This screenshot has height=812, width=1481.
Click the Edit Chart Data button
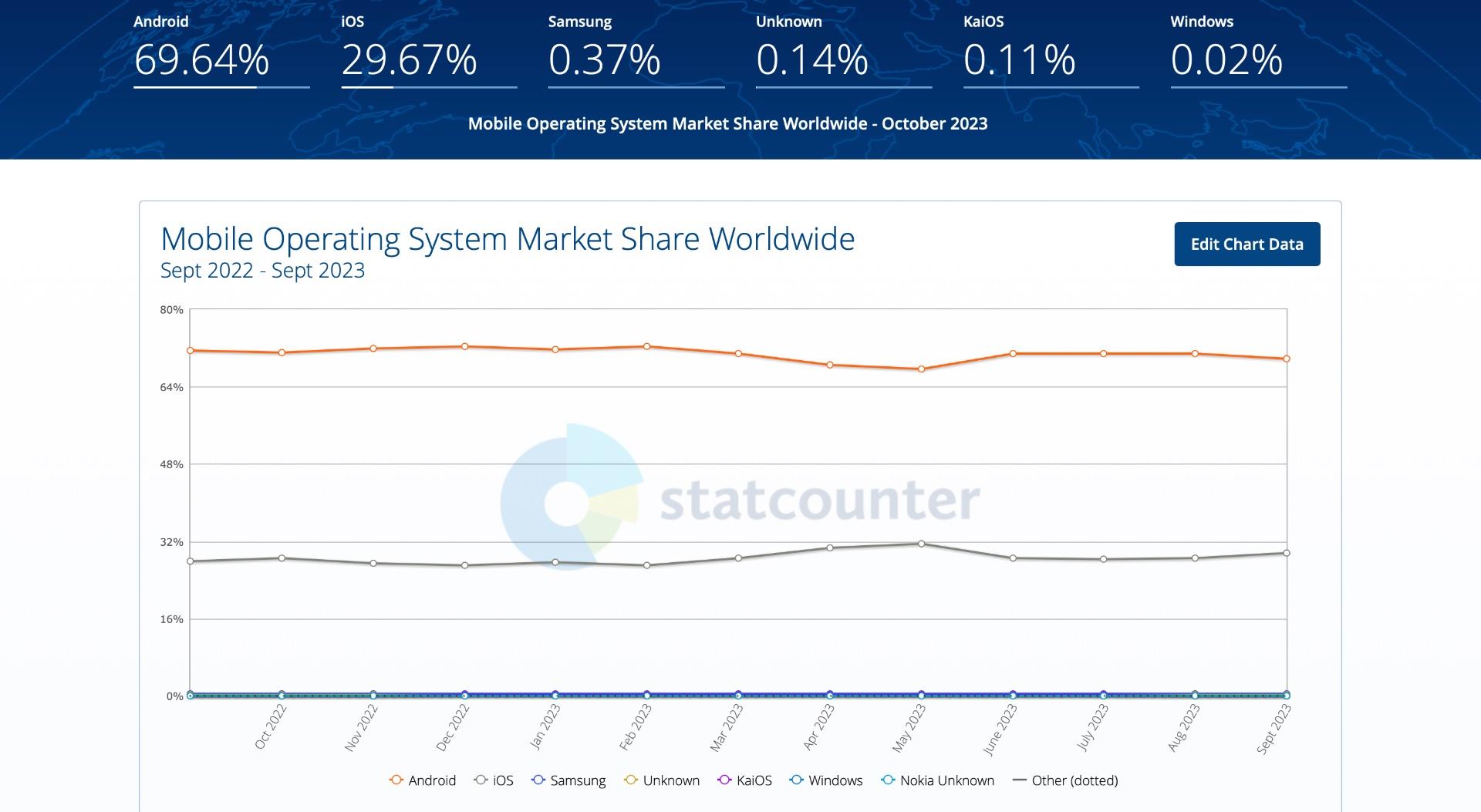pyautogui.click(x=1247, y=244)
